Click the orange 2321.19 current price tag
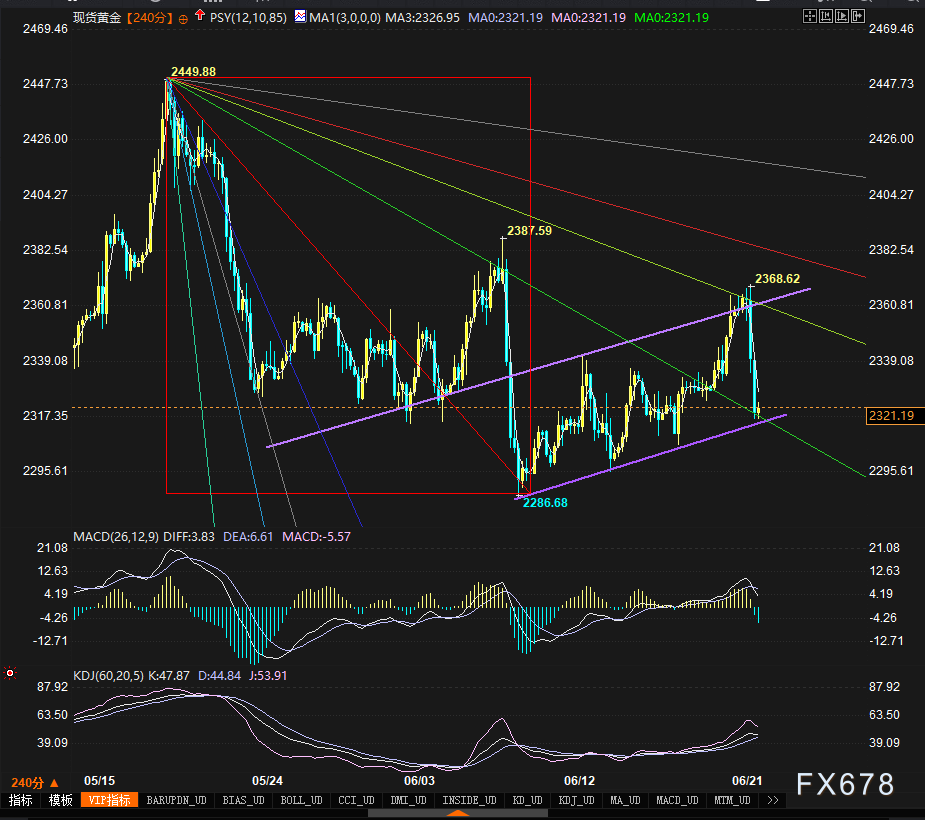The height and width of the screenshot is (820, 925). coord(890,415)
